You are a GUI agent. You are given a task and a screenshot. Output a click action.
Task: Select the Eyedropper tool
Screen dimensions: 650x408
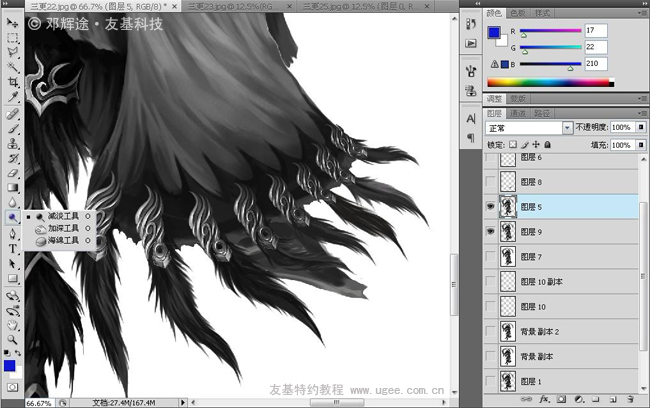pos(12,97)
